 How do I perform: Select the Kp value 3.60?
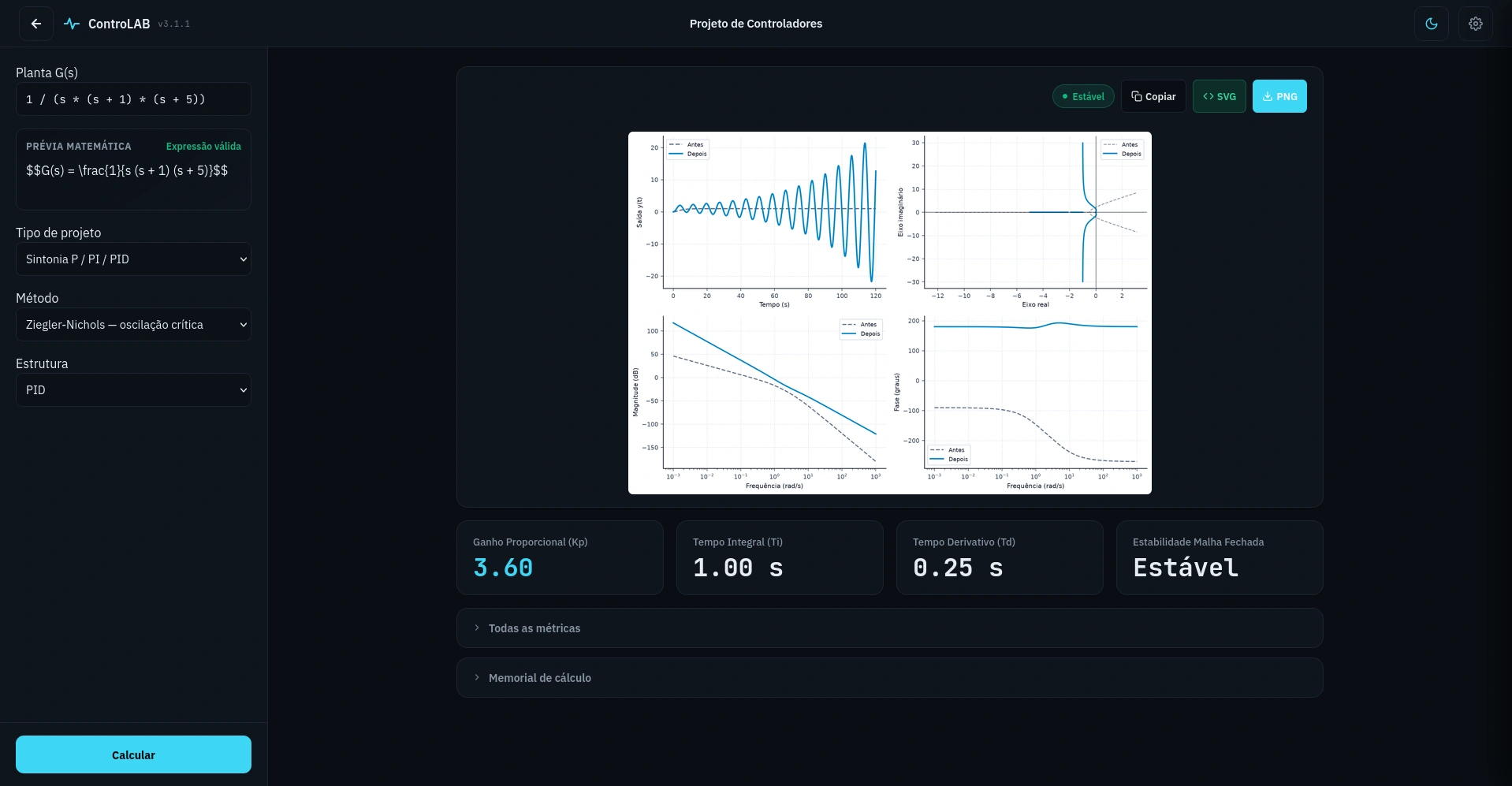[503, 568]
